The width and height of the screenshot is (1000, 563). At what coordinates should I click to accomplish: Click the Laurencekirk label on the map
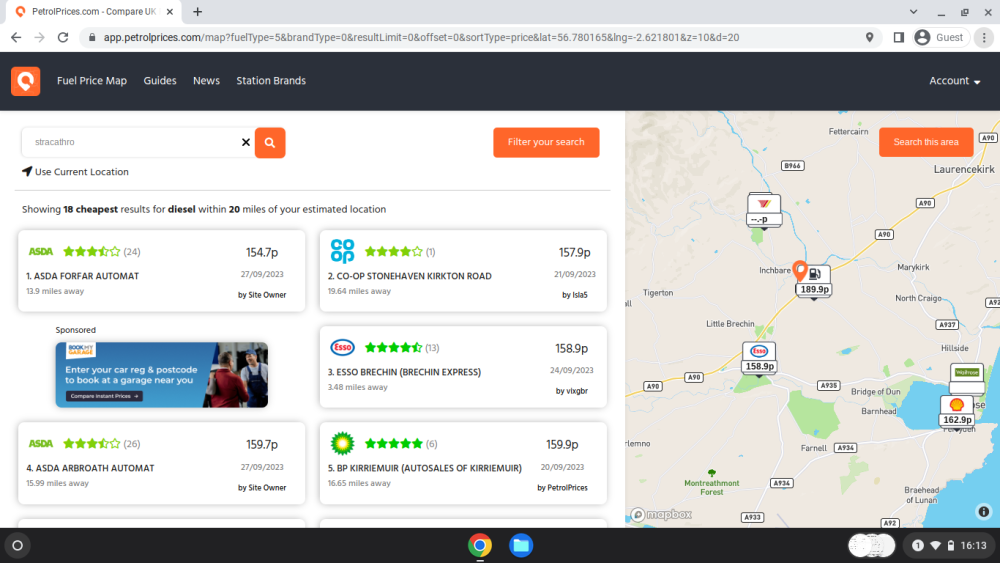(964, 170)
